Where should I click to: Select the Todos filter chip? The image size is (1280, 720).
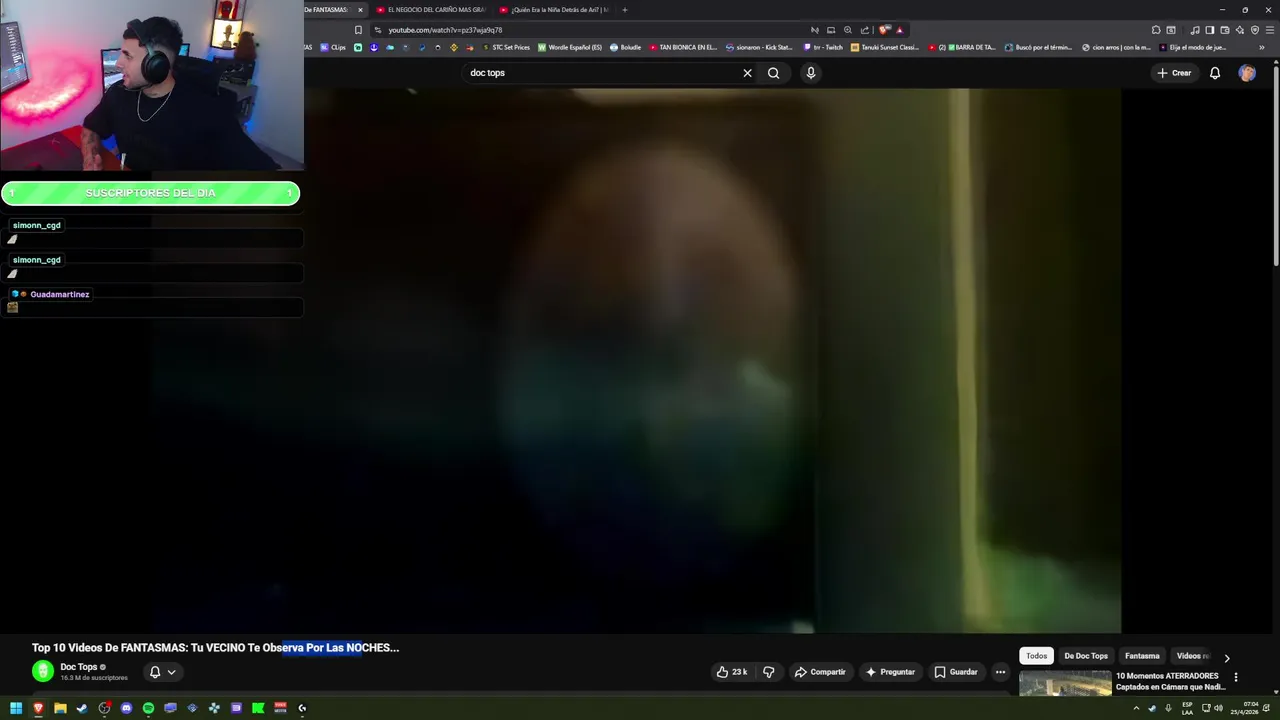tap(1036, 656)
